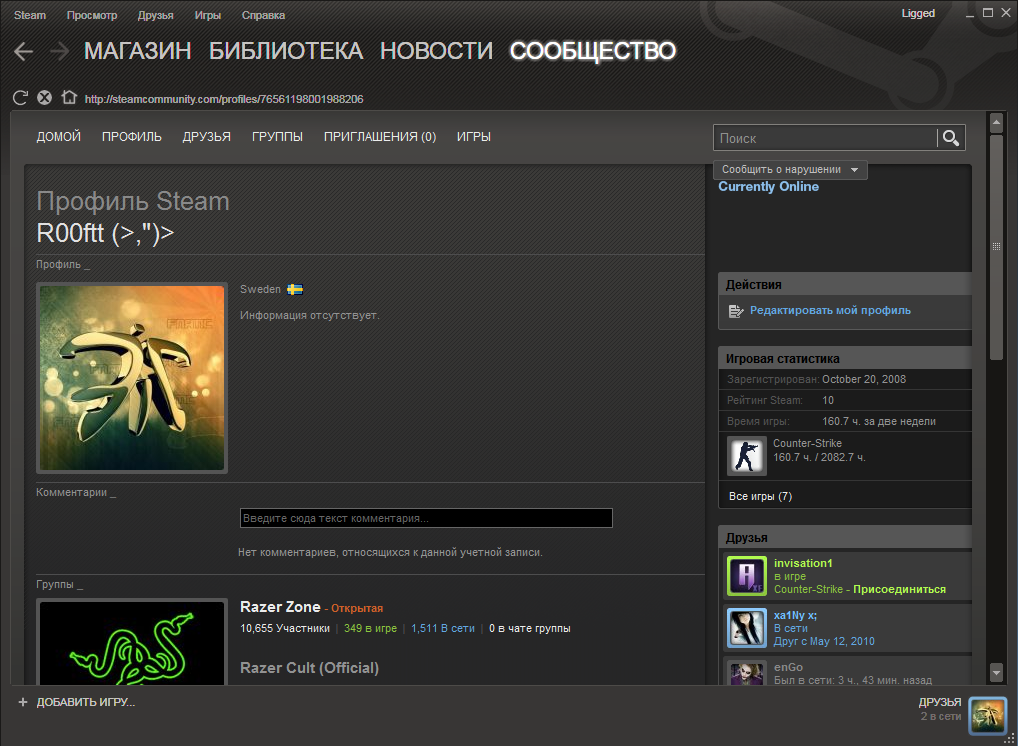The height and width of the screenshot is (746, 1018).
Task: Click the Sweden flag icon
Action: point(295,290)
